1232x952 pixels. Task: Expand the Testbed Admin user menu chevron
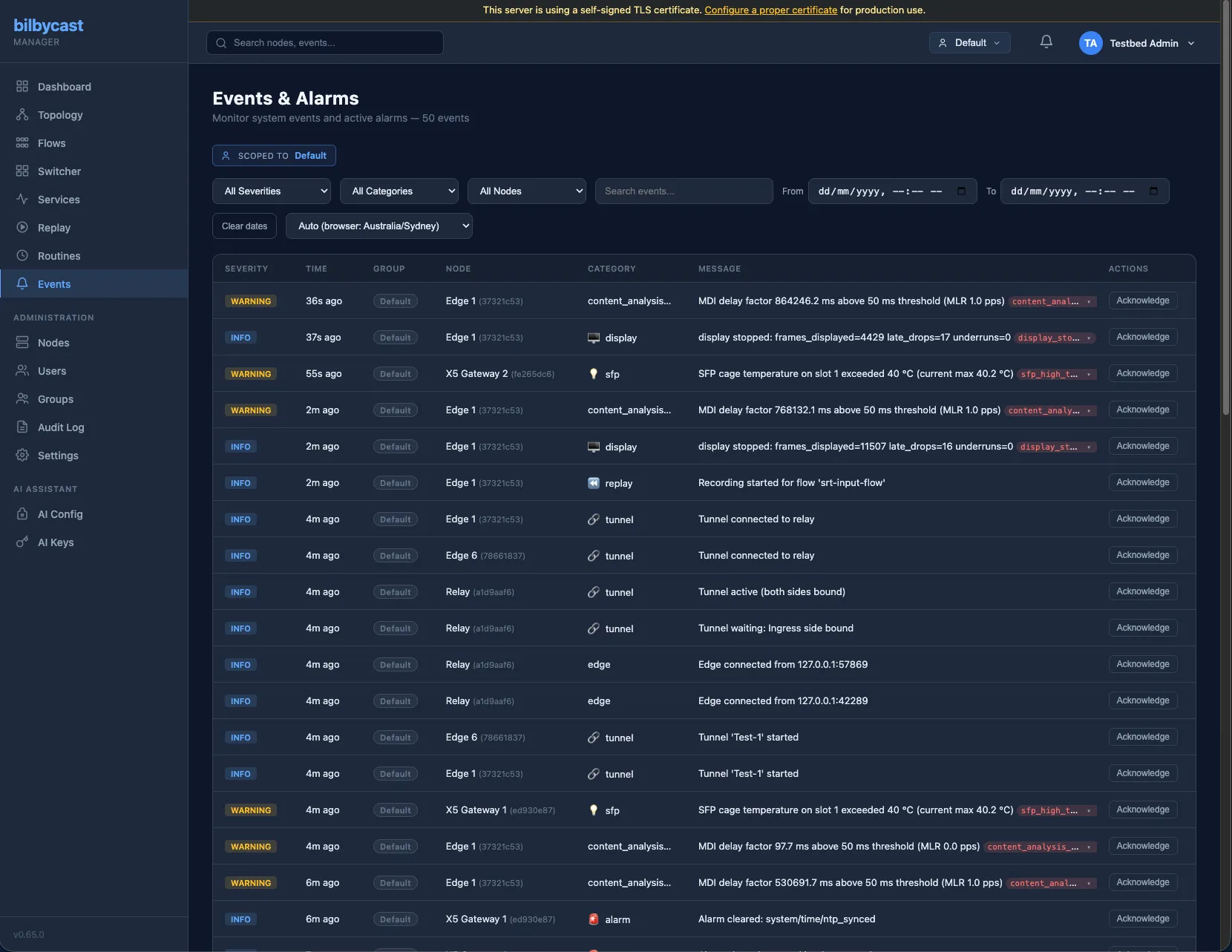pos(1191,43)
